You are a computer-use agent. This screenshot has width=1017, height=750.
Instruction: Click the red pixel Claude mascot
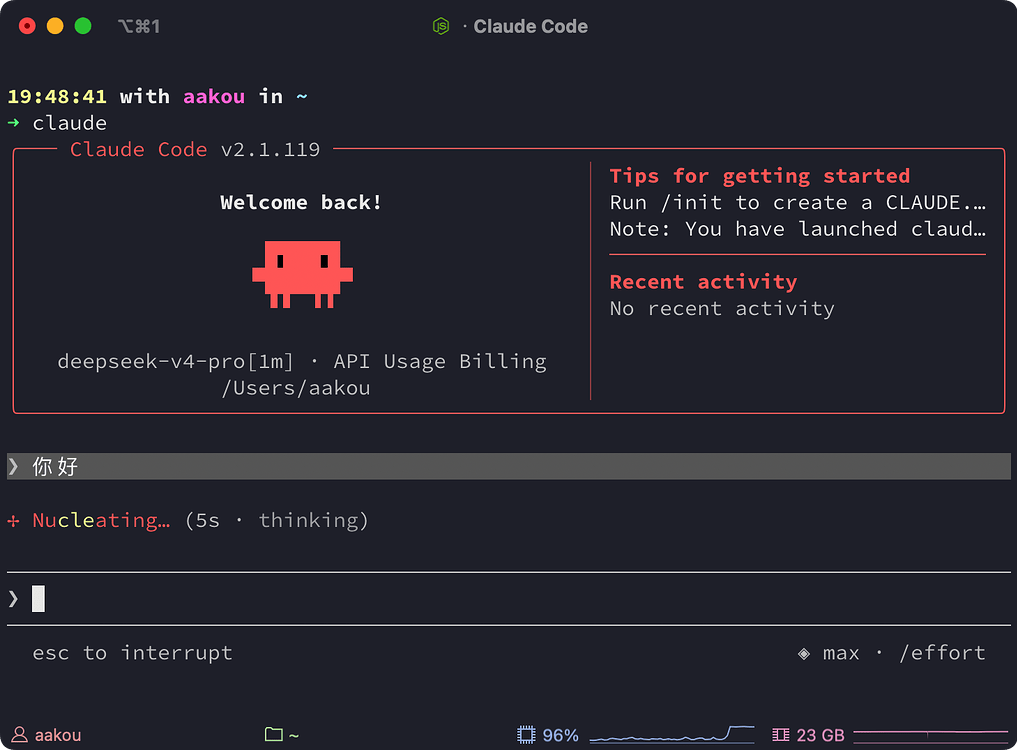click(x=302, y=274)
